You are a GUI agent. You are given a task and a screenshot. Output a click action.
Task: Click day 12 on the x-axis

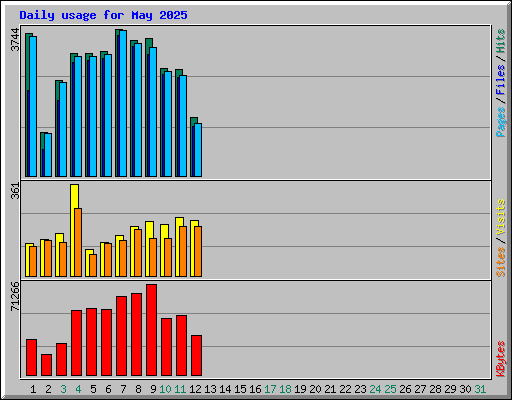point(195,389)
